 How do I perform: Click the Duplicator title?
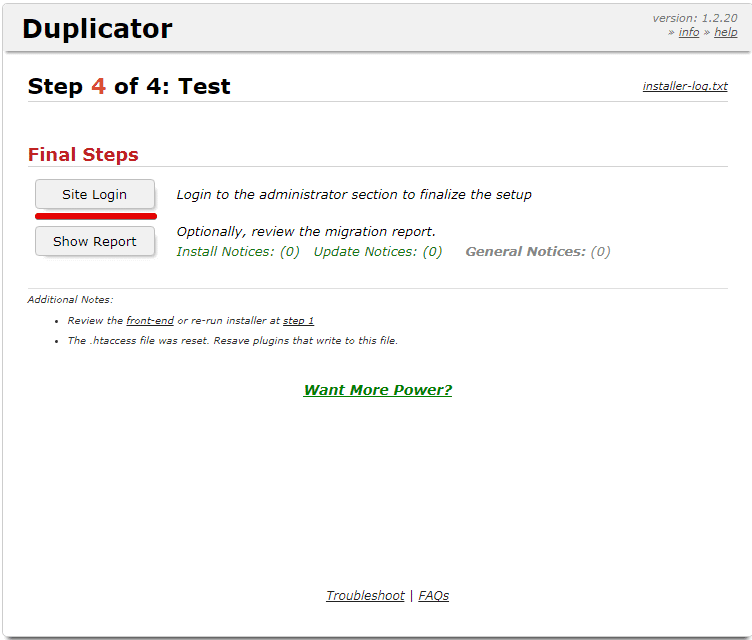pyautogui.click(x=97, y=29)
